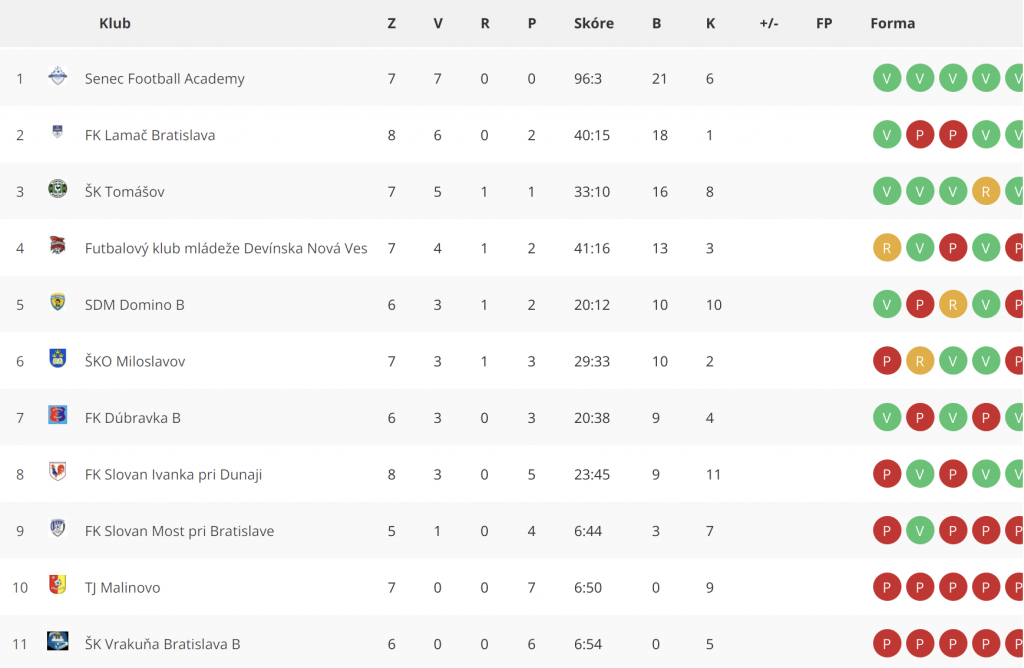Click the orange R form badge for ŠKO Miloslavov
1024x668 pixels.
[x=920, y=361]
